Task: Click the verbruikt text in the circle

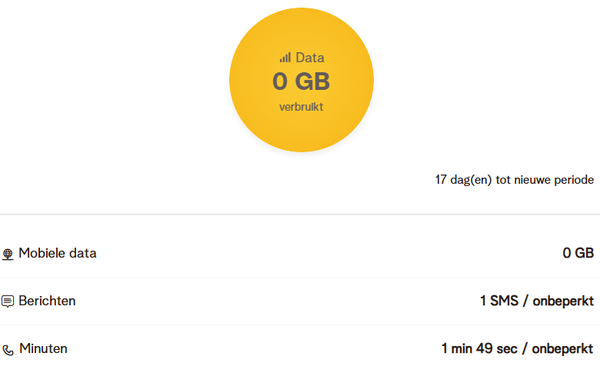Action: (301, 107)
